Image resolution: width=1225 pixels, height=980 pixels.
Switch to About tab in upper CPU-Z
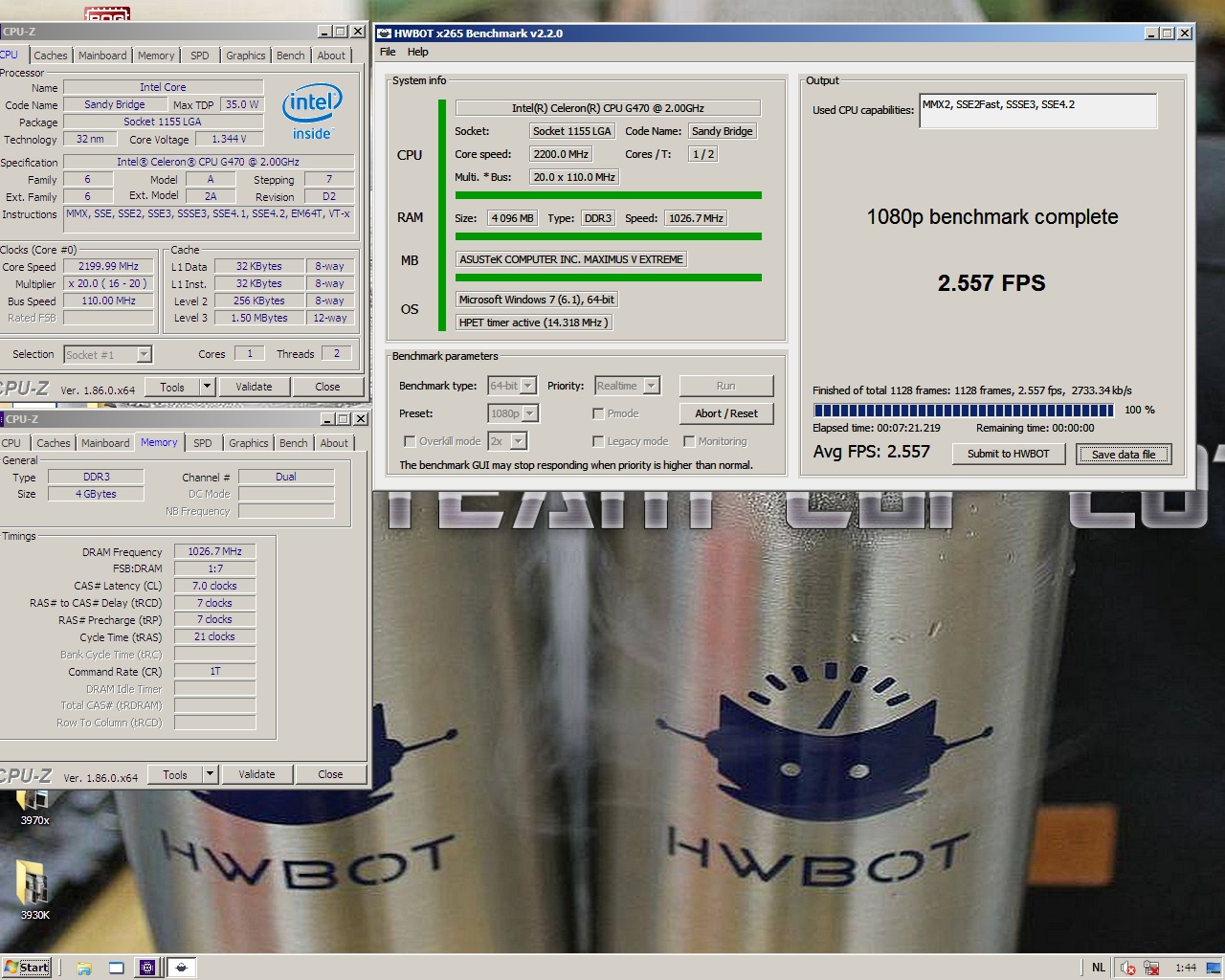pyautogui.click(x=332, y=56)
